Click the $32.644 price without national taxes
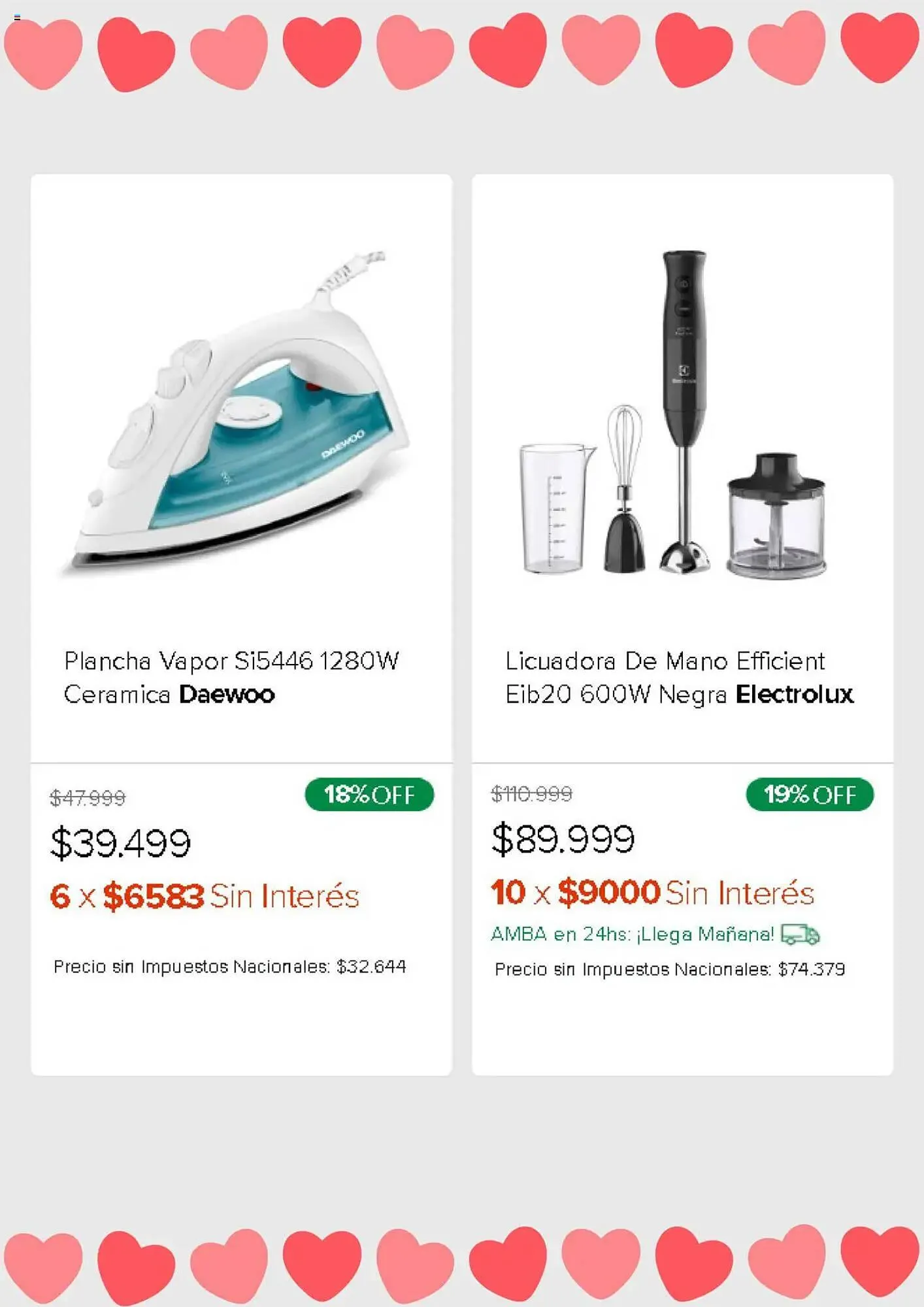Screen dimensions: 924x1307 pos(371,967)
